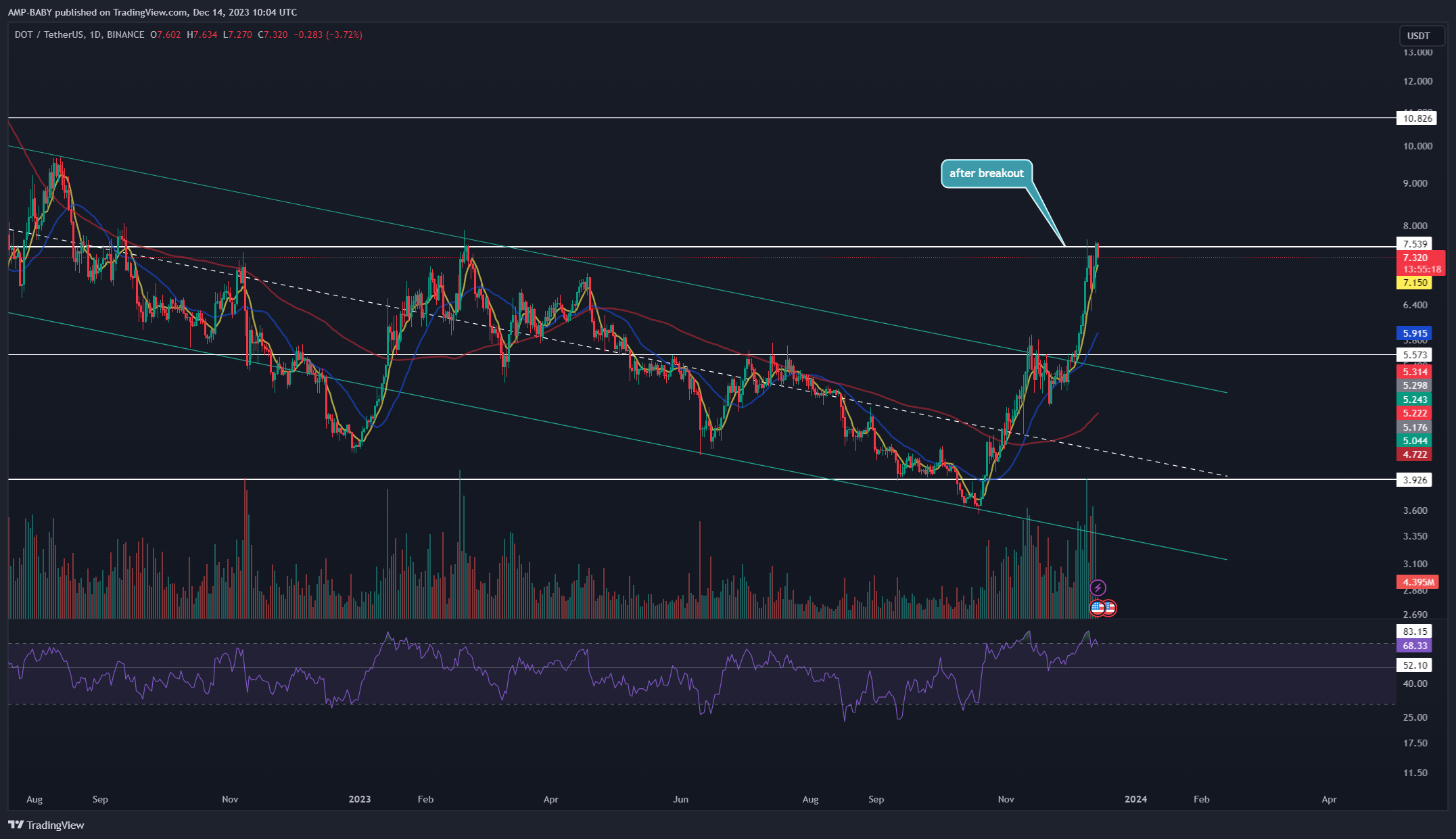Image resolution: width=1456 pixels, height=839 pixels.
Task: Click the DOT / TetherUS symbol title
Action: coord(80,34)
